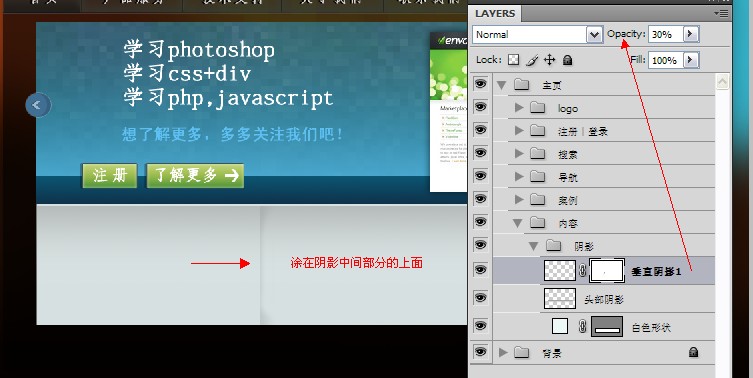Hide the 导航 group
This screenshot has height=378, width=753.
[480, 176]
